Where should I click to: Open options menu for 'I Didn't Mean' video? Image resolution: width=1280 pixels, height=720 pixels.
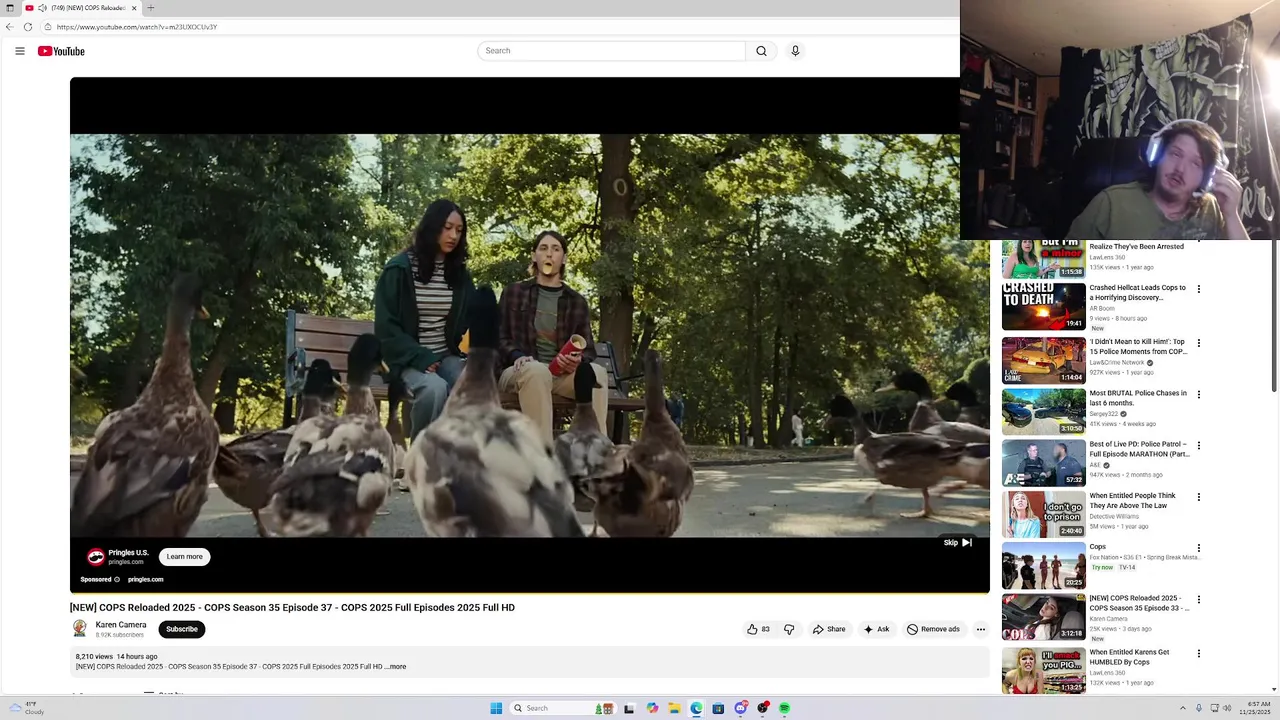click(x=1199, y=343)
